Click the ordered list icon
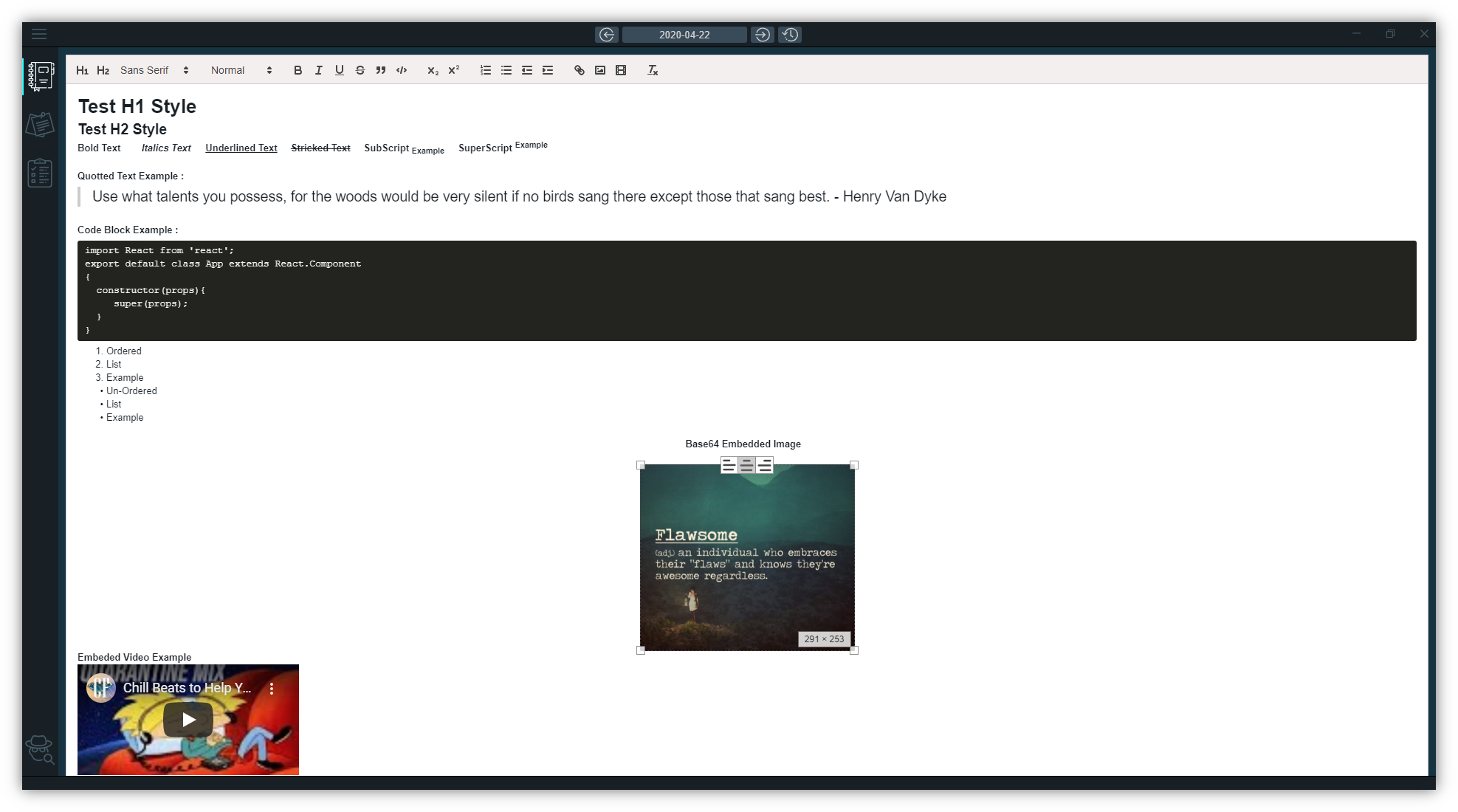1458x812 pixels. 485,70
